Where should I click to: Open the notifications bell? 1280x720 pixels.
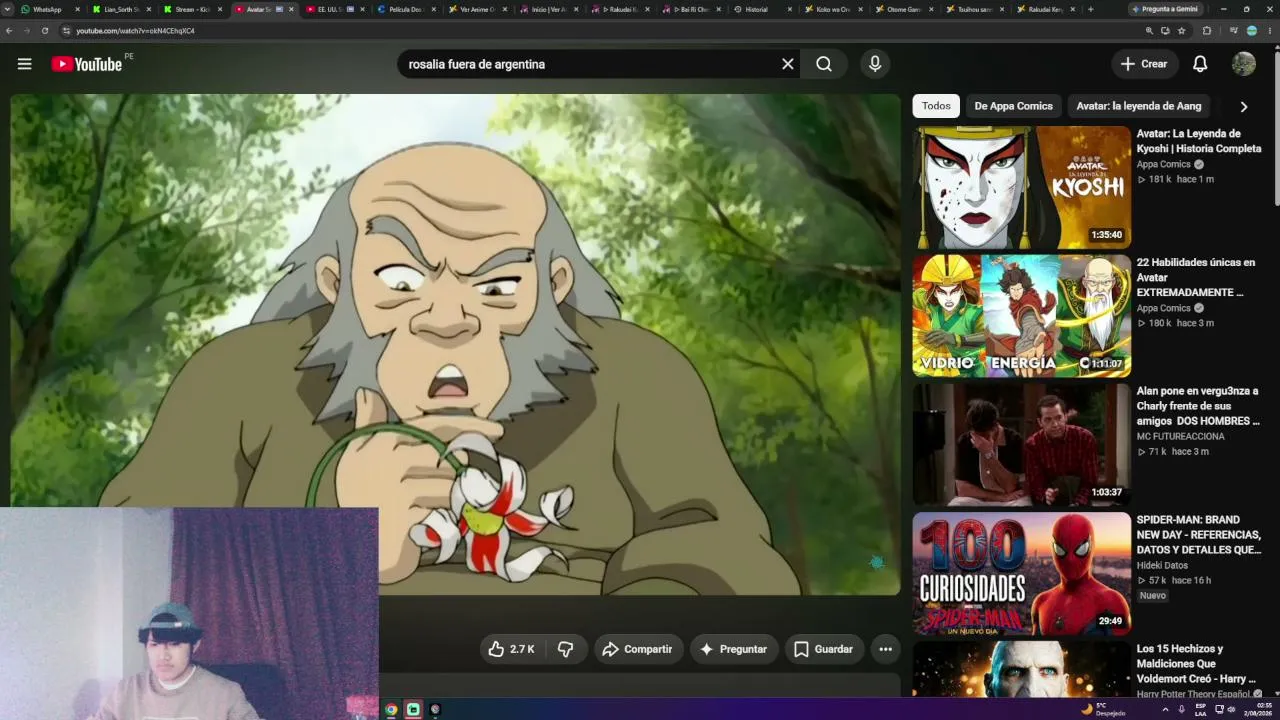coord(1200,64)
